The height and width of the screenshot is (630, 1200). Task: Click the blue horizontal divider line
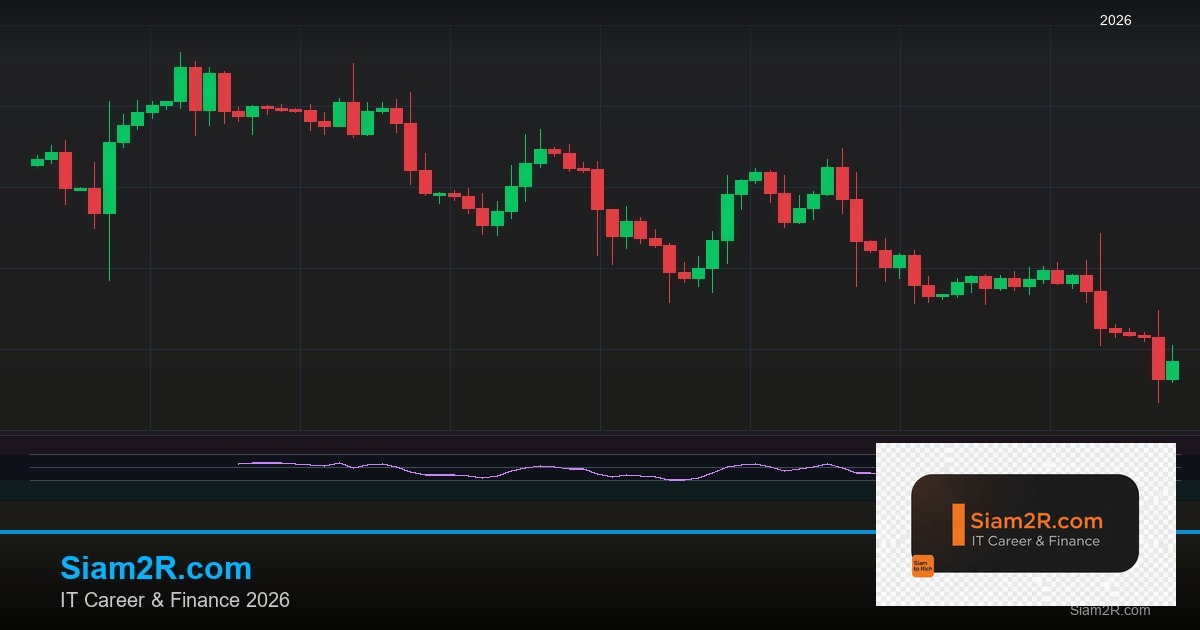[400, 532]
